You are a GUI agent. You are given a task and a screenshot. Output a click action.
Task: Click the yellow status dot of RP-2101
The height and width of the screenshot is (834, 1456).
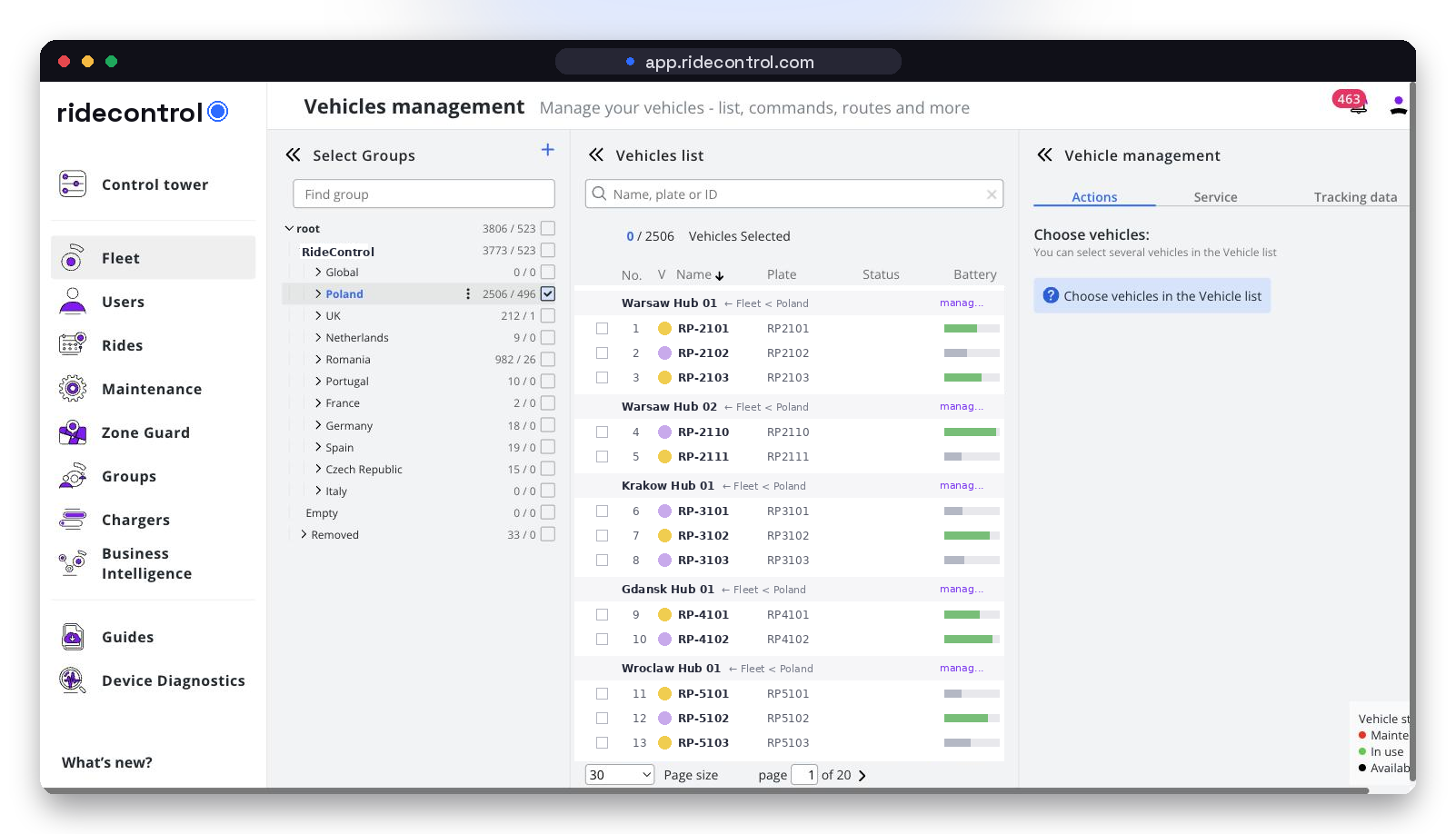point(664,328)
